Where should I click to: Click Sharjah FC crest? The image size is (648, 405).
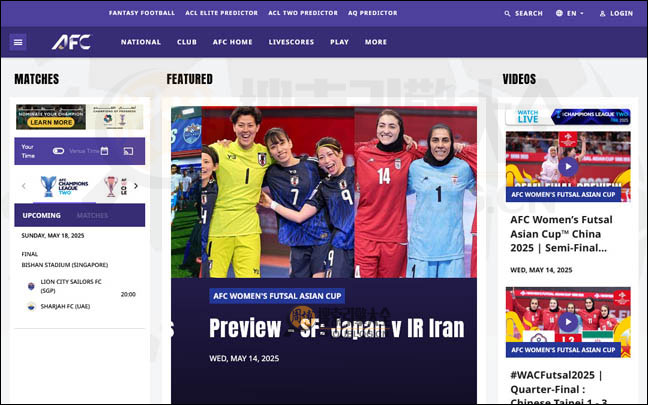(31, 306)
